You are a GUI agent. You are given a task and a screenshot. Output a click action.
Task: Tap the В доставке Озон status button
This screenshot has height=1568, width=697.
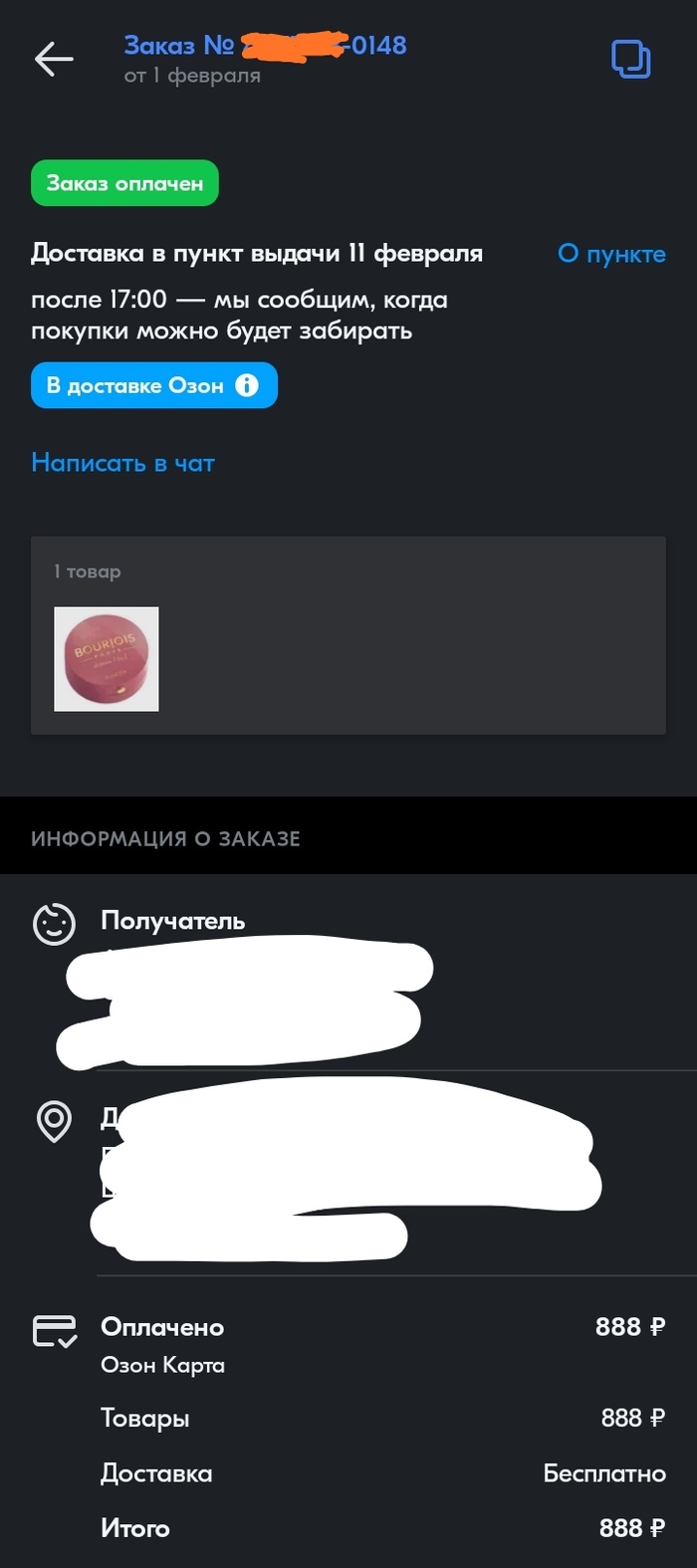pos(154,385)
